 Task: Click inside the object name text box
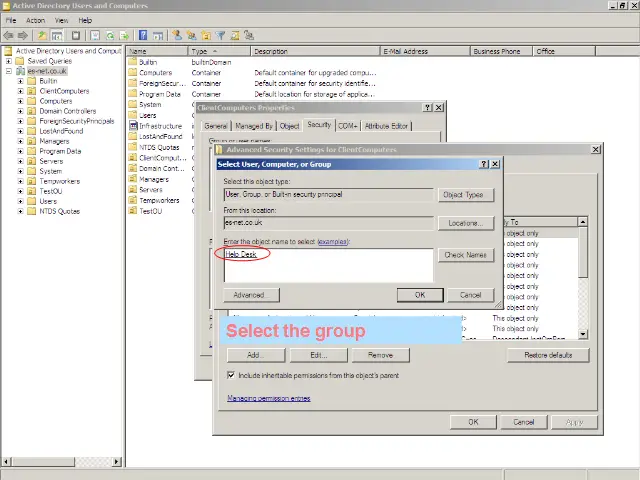click(329, 265)
